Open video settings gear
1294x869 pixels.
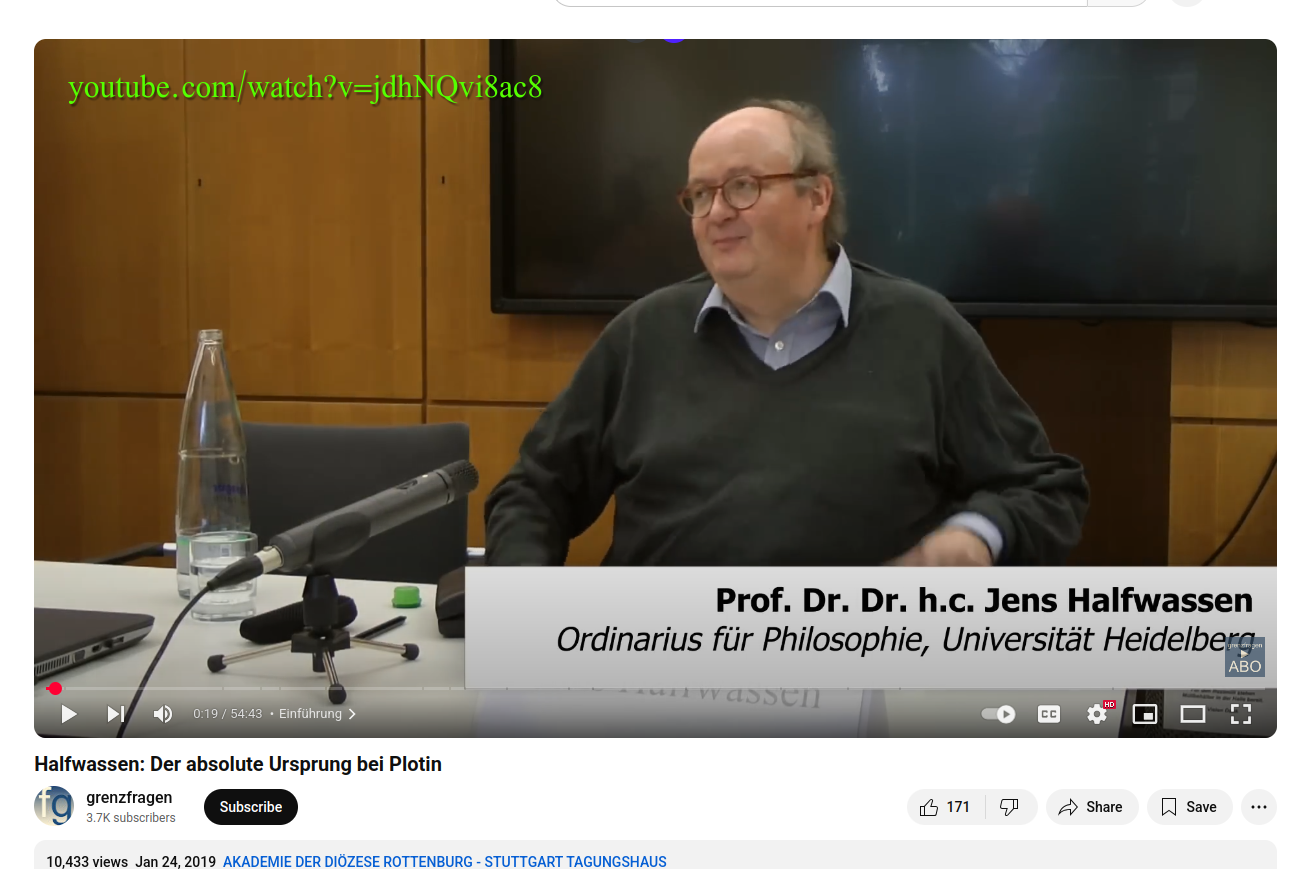point(1097,714)
